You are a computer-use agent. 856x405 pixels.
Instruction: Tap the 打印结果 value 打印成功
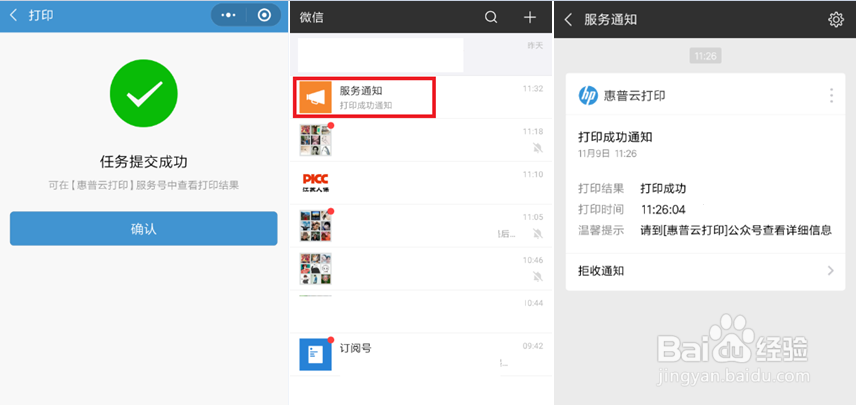(663, 189)
